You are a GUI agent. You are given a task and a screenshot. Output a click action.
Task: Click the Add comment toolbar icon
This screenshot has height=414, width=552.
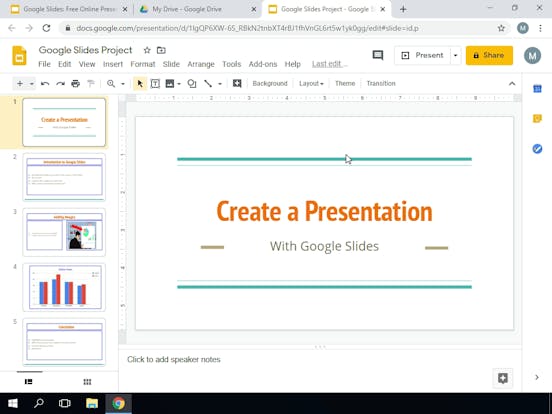coord(237,83)
